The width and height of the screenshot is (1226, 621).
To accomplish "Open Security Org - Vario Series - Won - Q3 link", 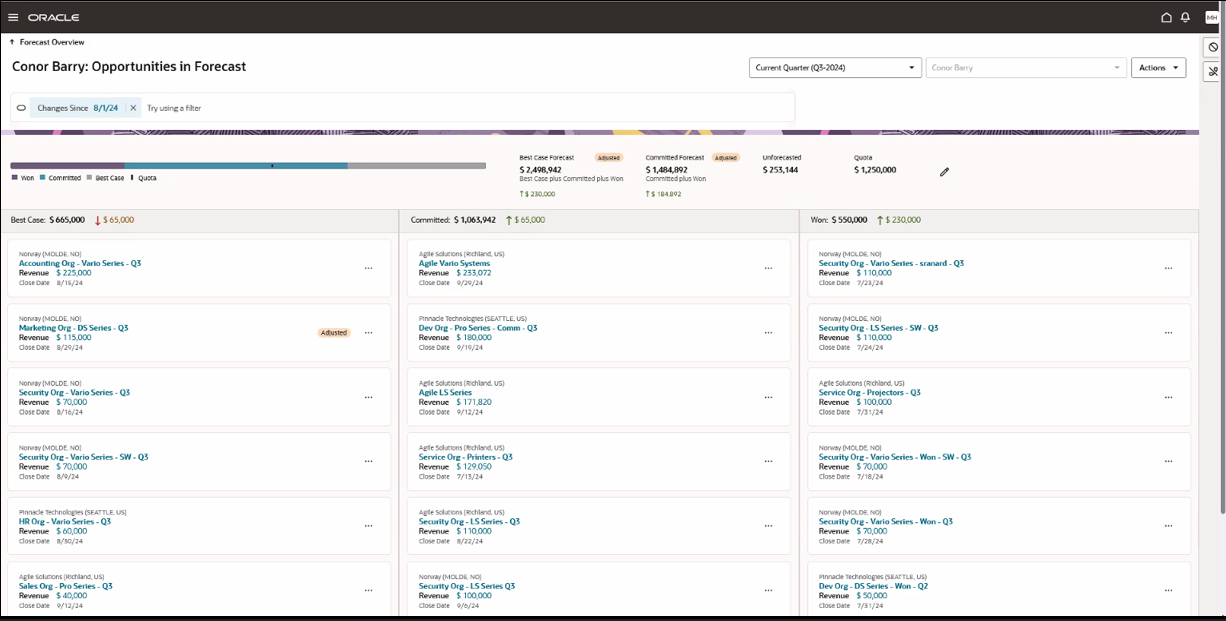I will (x=886, y=521).
